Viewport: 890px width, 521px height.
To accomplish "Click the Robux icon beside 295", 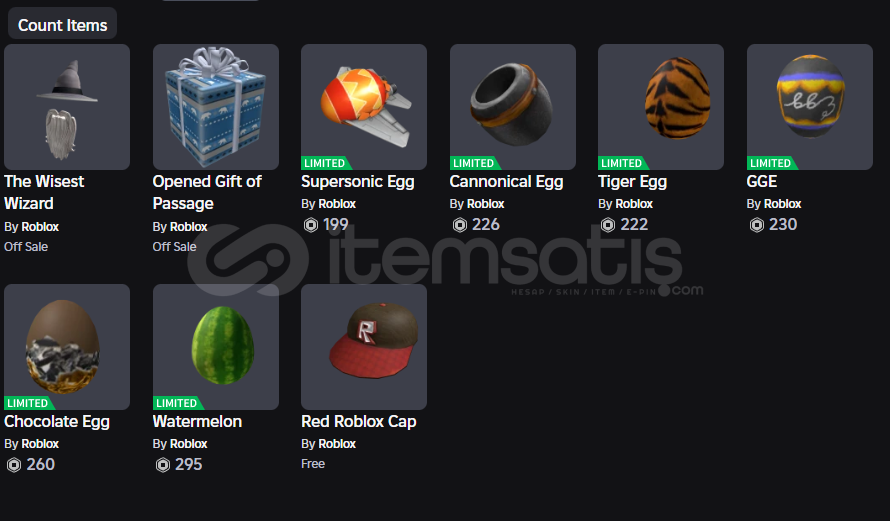I will [162, 465].
